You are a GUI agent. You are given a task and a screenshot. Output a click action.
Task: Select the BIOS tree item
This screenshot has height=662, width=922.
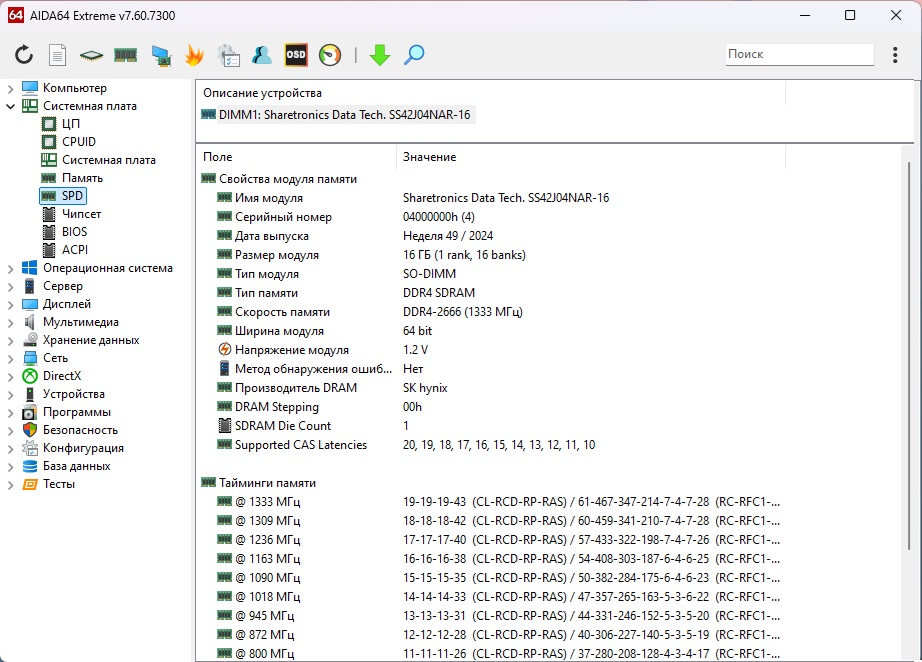pyautogui.click(x=74, y=232)
